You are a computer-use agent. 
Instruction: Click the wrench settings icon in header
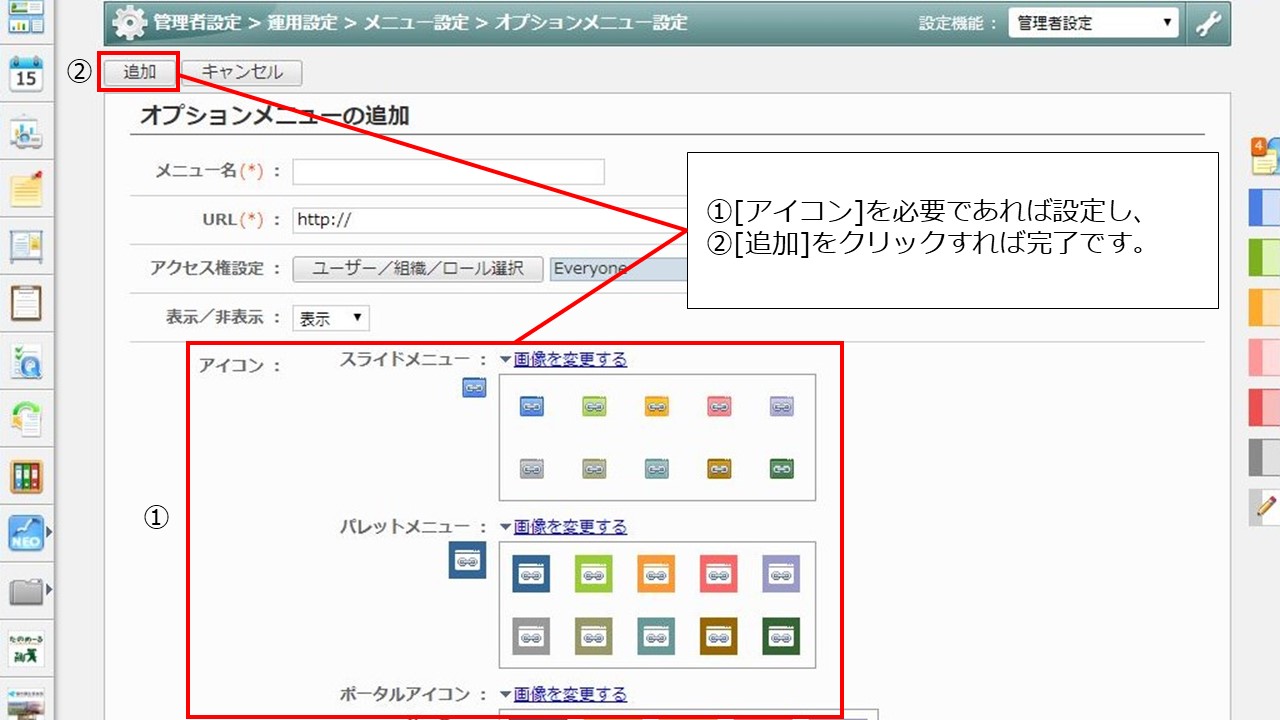[1209, 23]
